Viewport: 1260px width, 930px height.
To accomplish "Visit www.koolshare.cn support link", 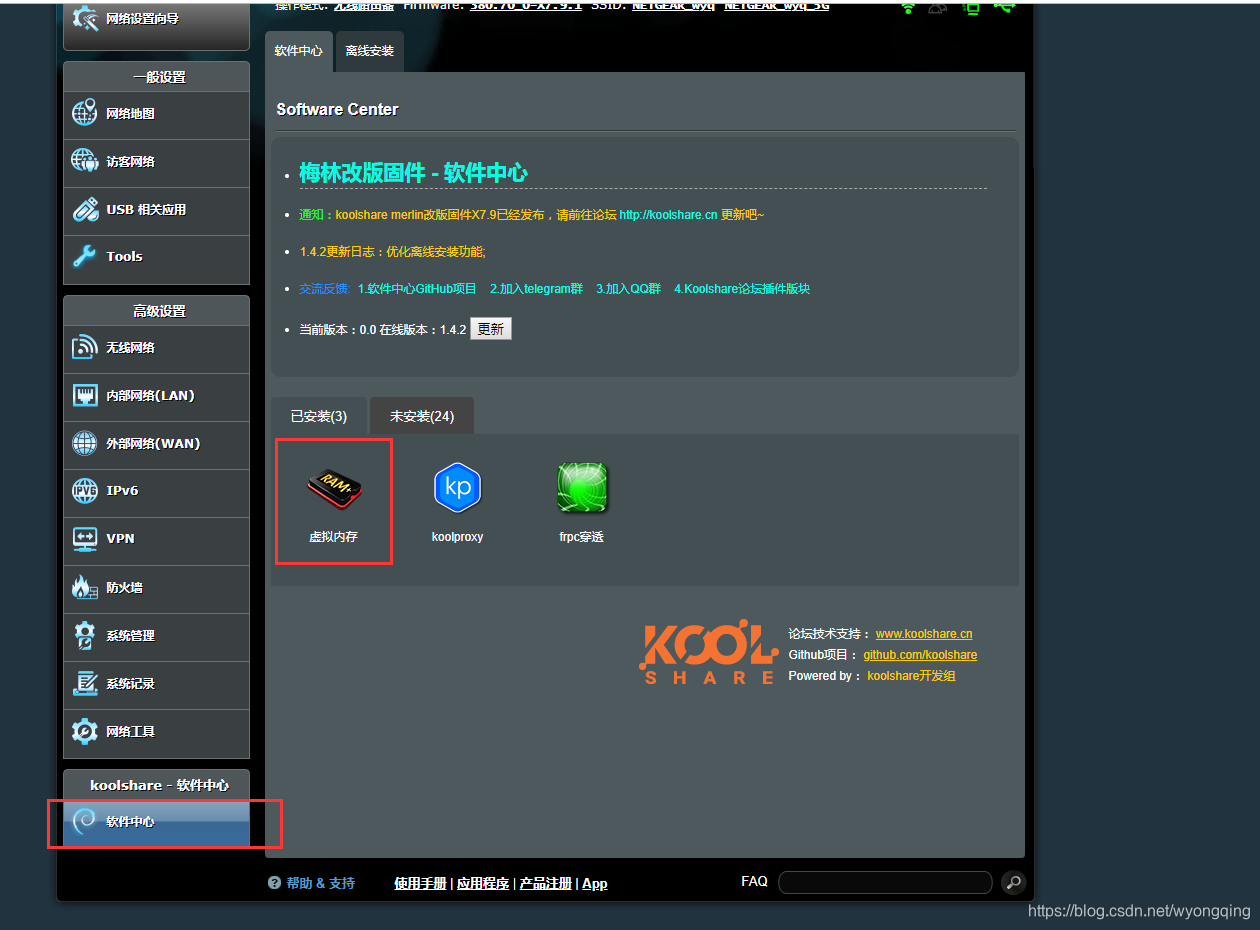I will 924,634.
